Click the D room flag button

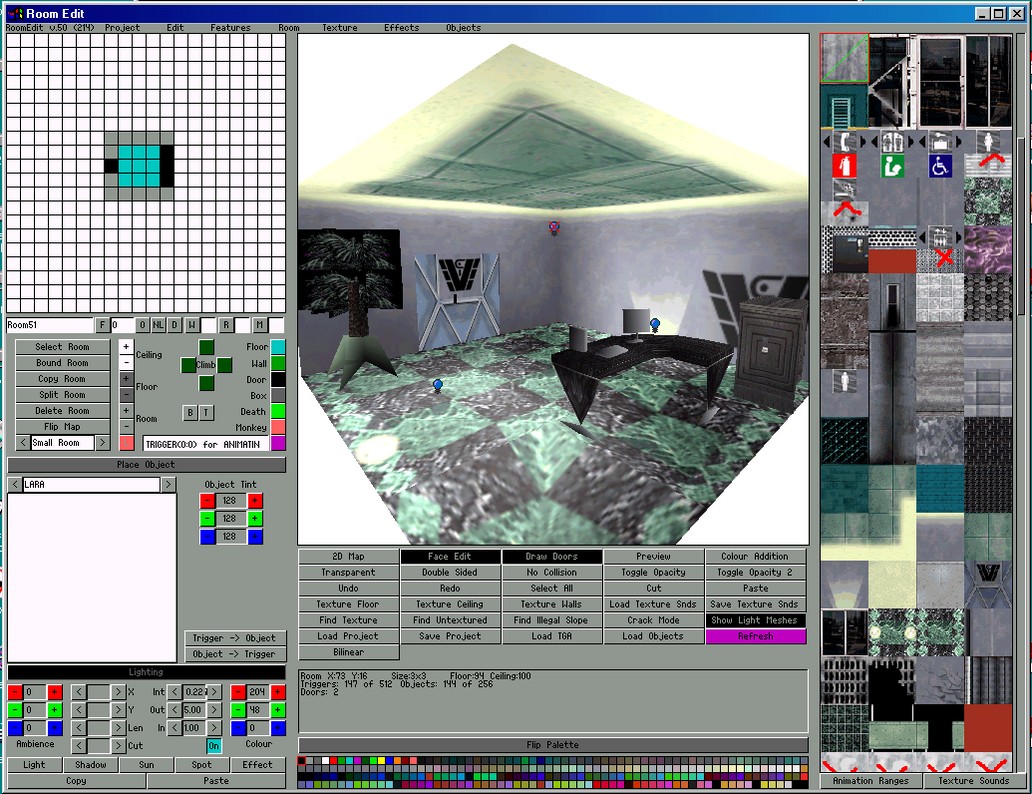click(174, 325)
